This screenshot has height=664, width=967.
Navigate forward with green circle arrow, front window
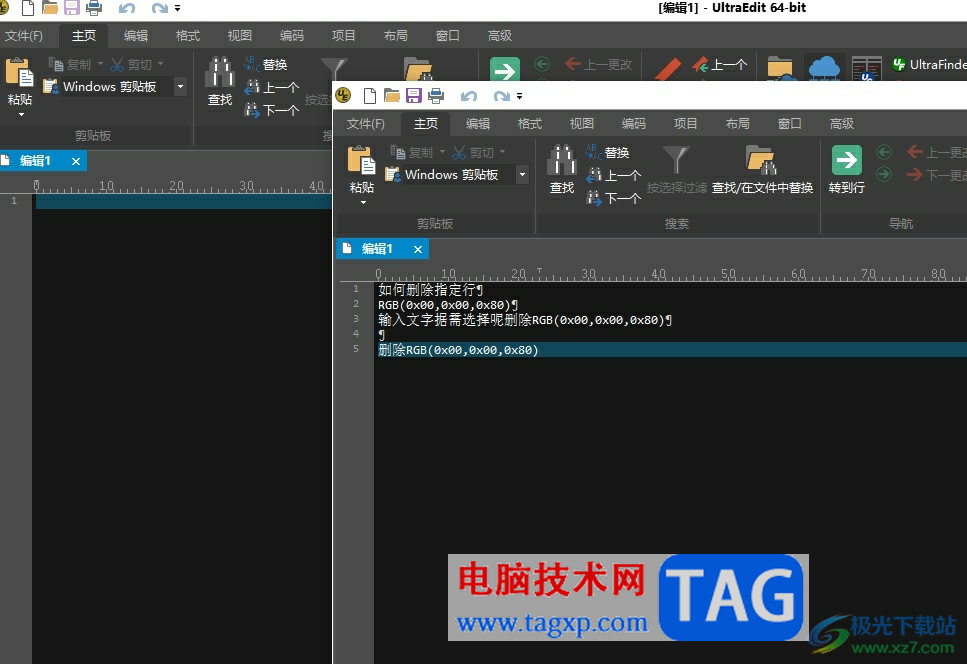884,174
